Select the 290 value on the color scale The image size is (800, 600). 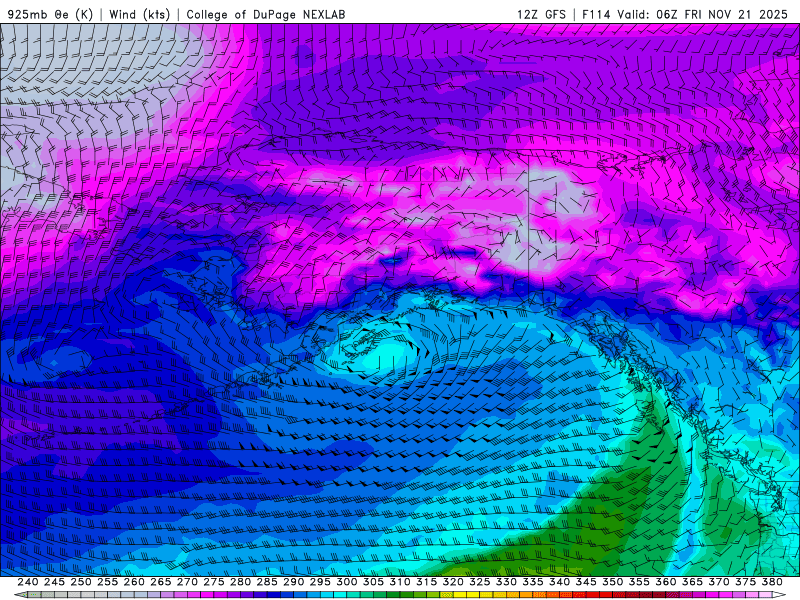click(x=293, y=582)
